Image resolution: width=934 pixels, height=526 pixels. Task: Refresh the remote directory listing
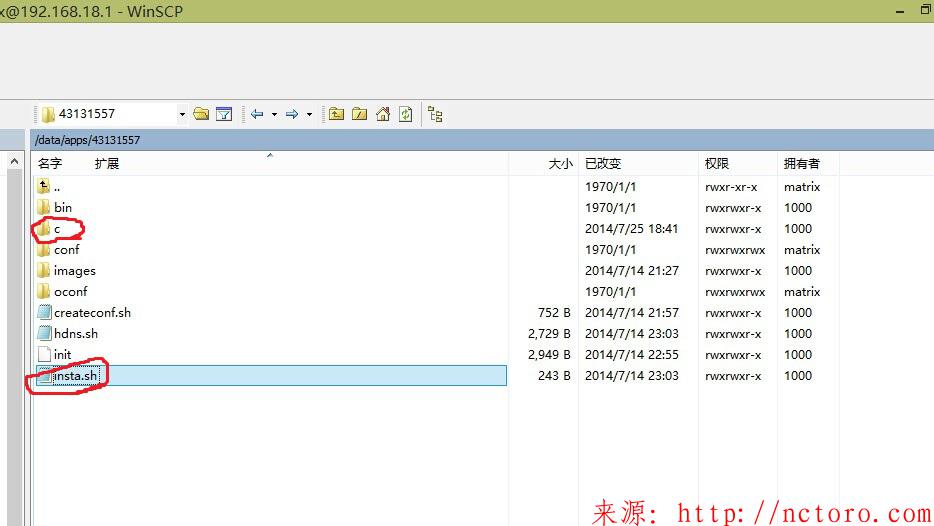point(406,114)
